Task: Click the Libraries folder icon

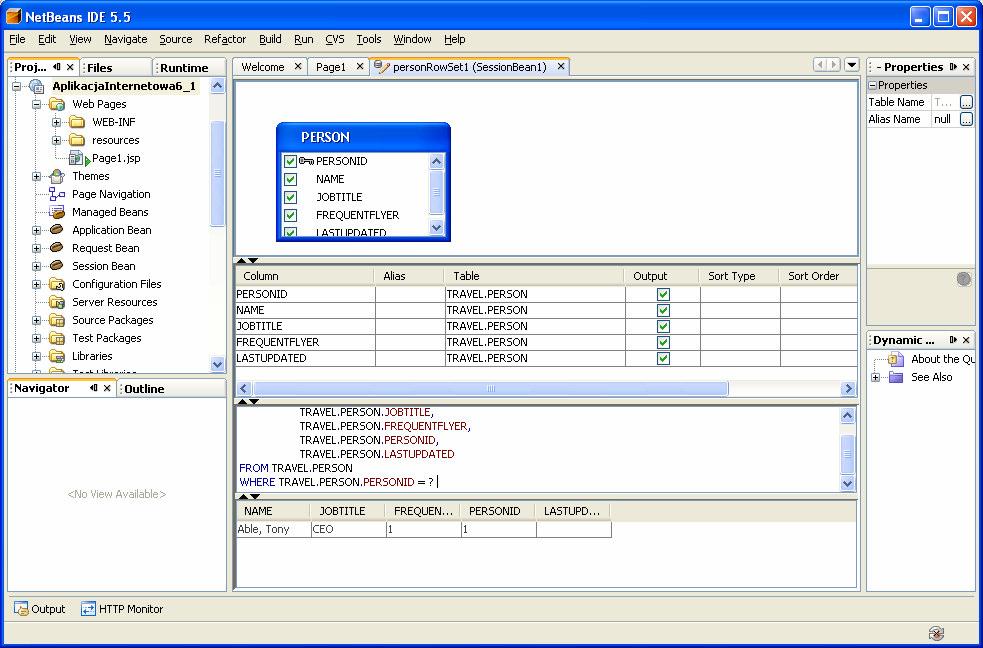Action: click(x=56, y=356)
